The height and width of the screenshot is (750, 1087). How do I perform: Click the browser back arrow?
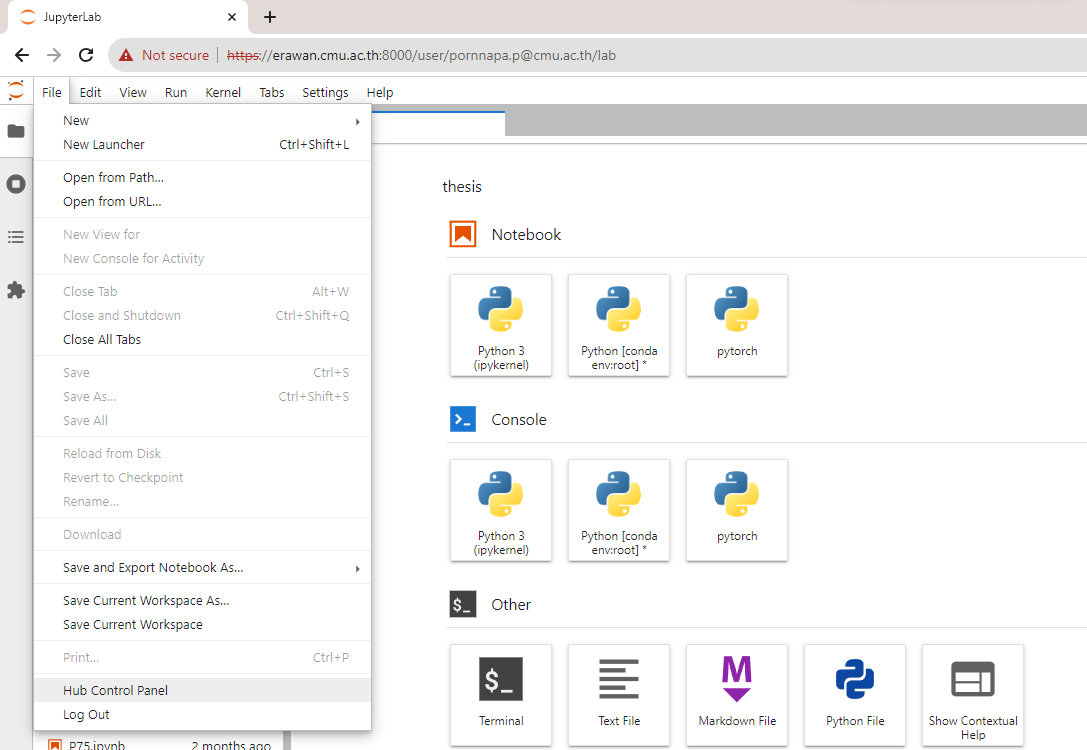pos(22,55)
